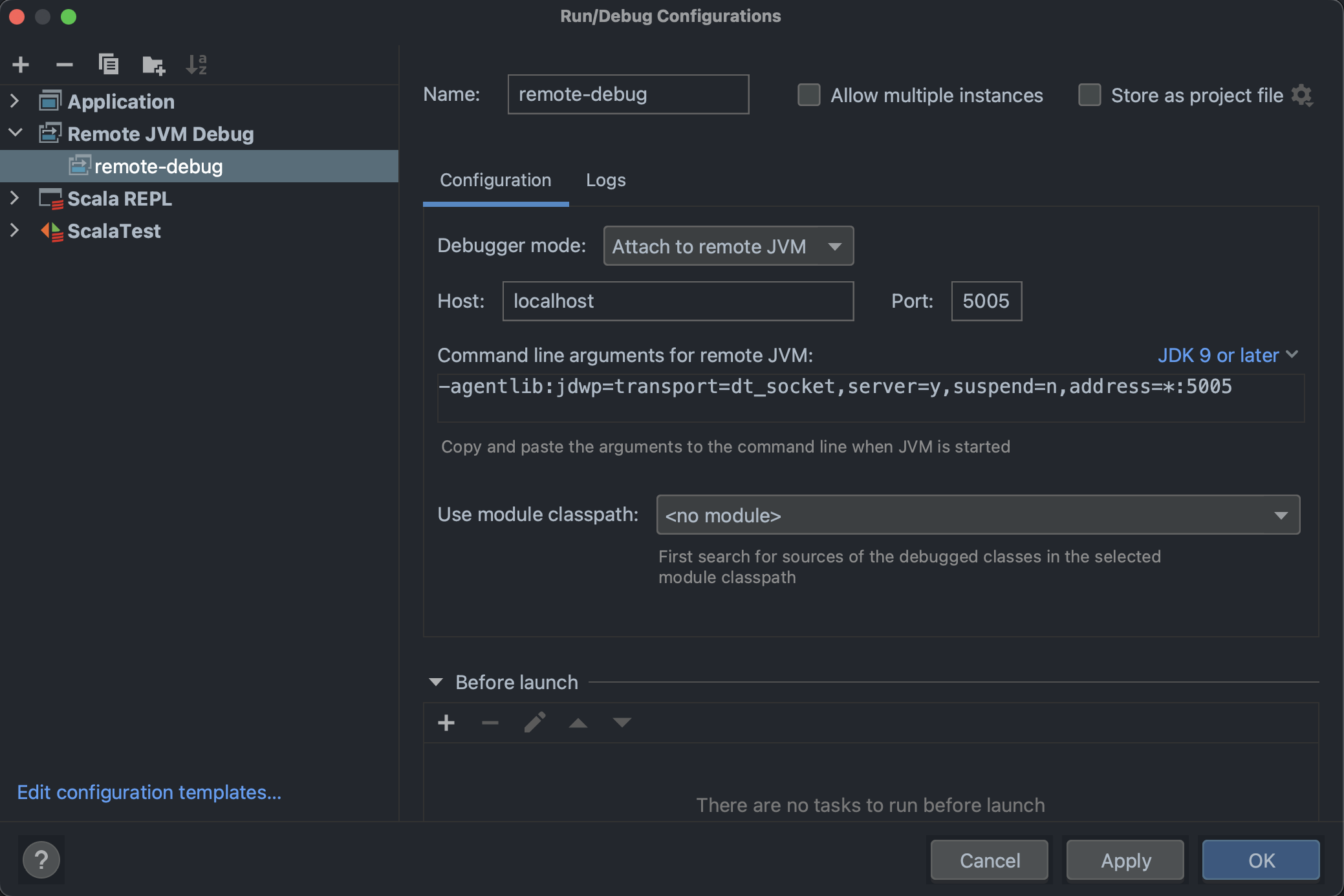The height and width of the screenshot is (896, 1344).
Task: Open JDK 9 or later version selector
Action: tap(1227, 355)
